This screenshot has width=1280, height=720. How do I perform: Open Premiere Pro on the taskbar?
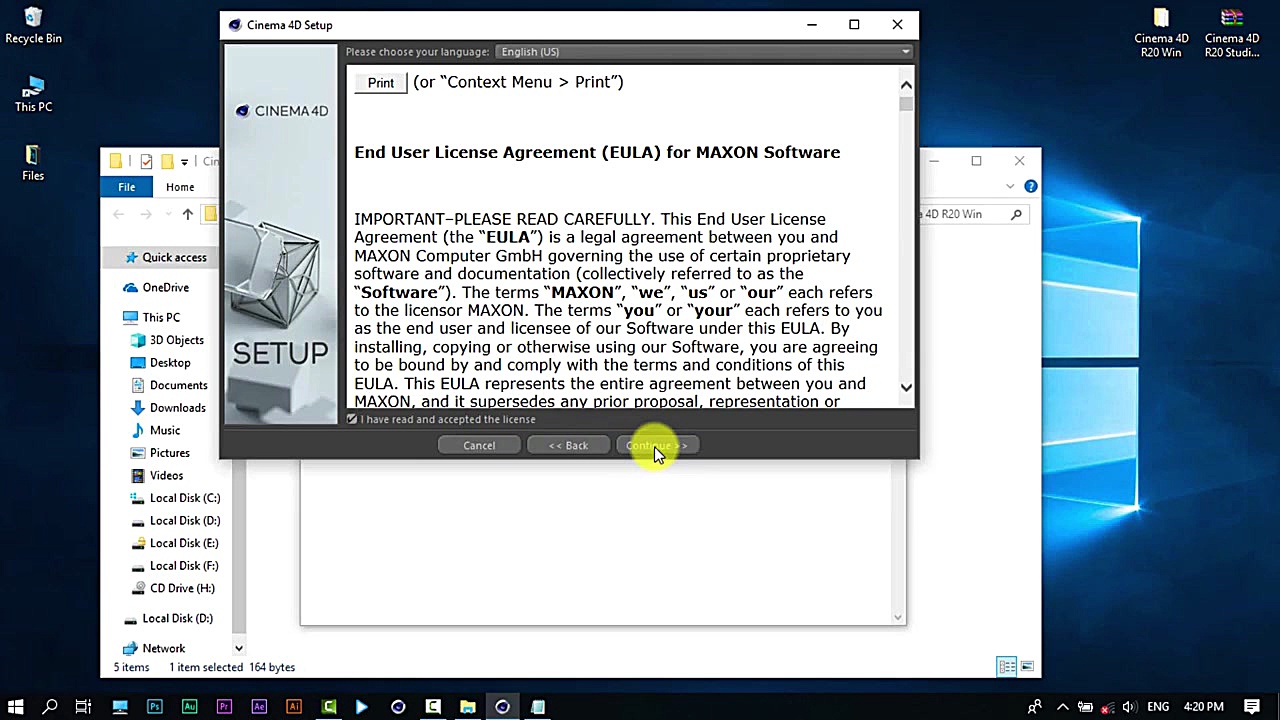(224, 707)
